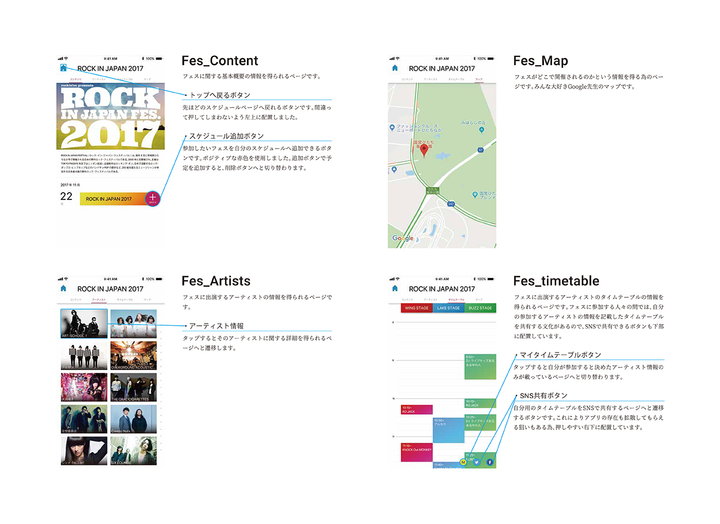Tap the home icon on Fes_timetable screen

[x=395, y=288]
